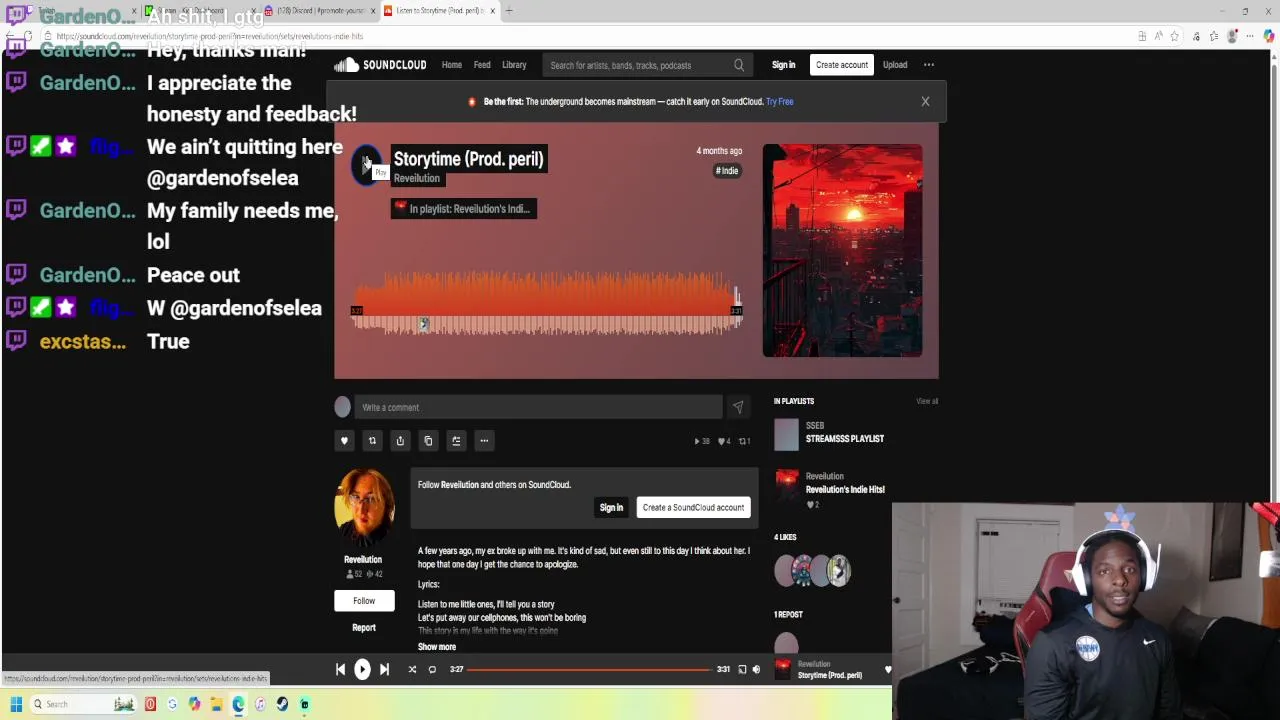Open the Feed page
Image resolution: width=1280 pixels, height=720 pixels.
pos(482,65)
